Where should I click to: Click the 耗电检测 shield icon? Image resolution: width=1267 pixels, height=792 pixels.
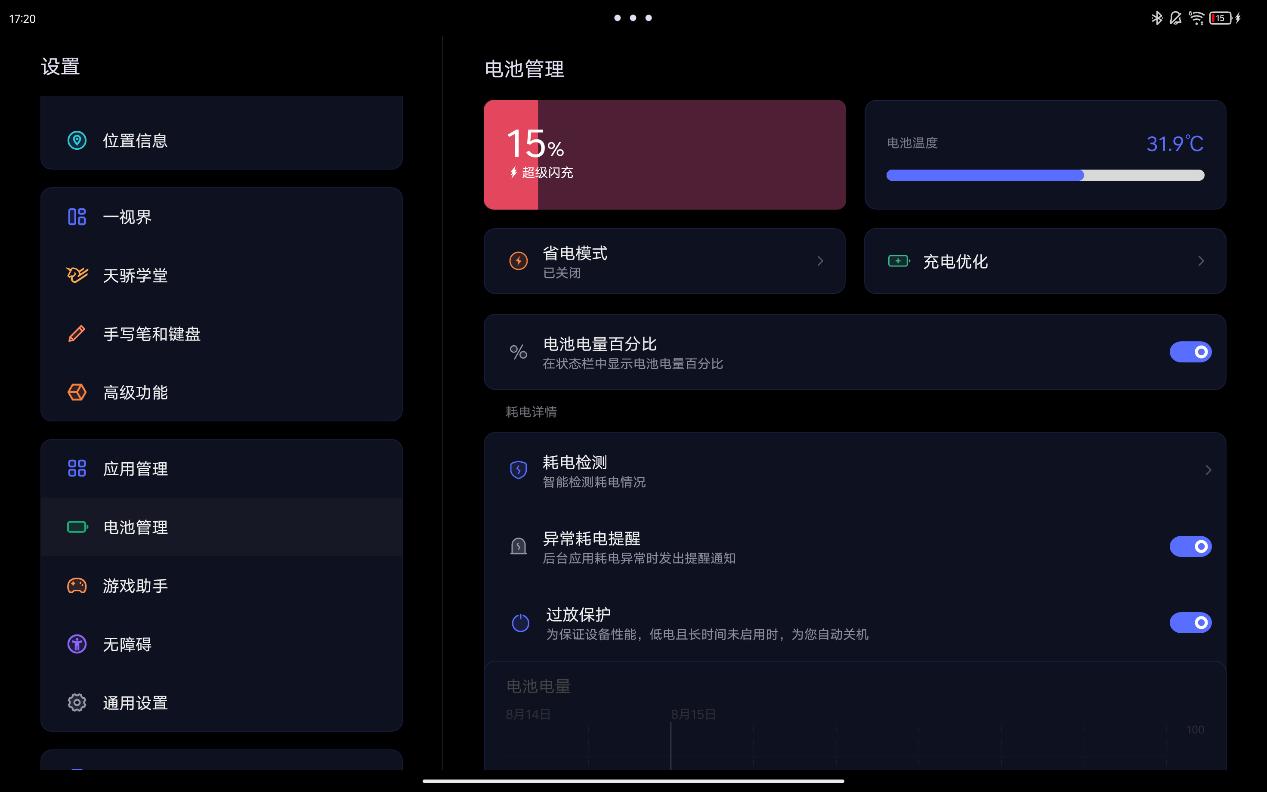(518, 470)
